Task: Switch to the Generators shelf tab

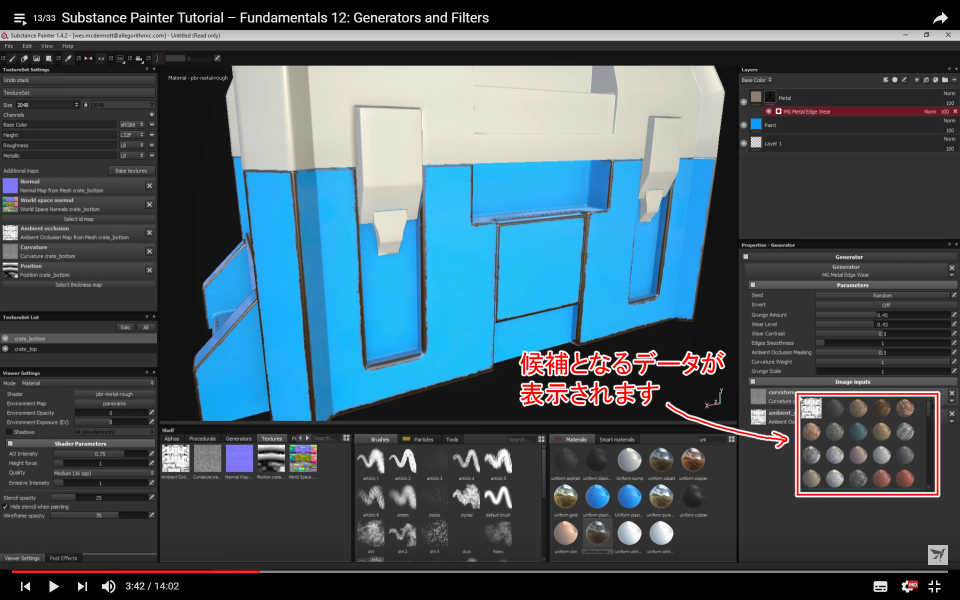Action: (x=238, y=438)
